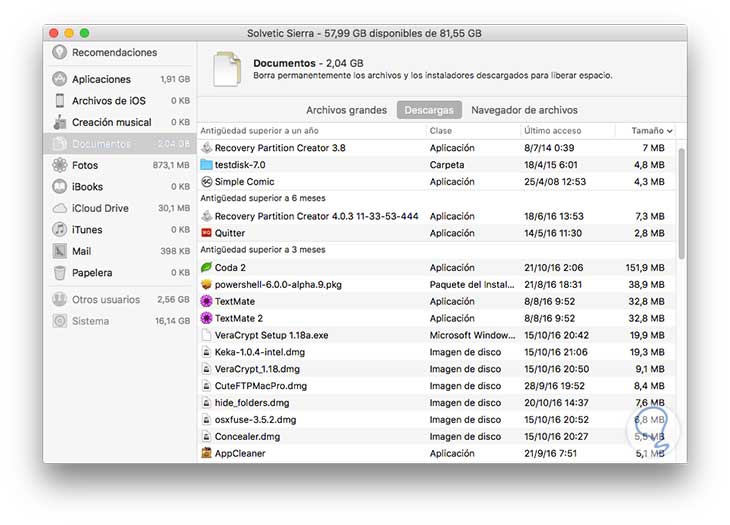Click the large Documentos header icon
The width and height of the screenshot is (730, 525).
pos(227,69)
